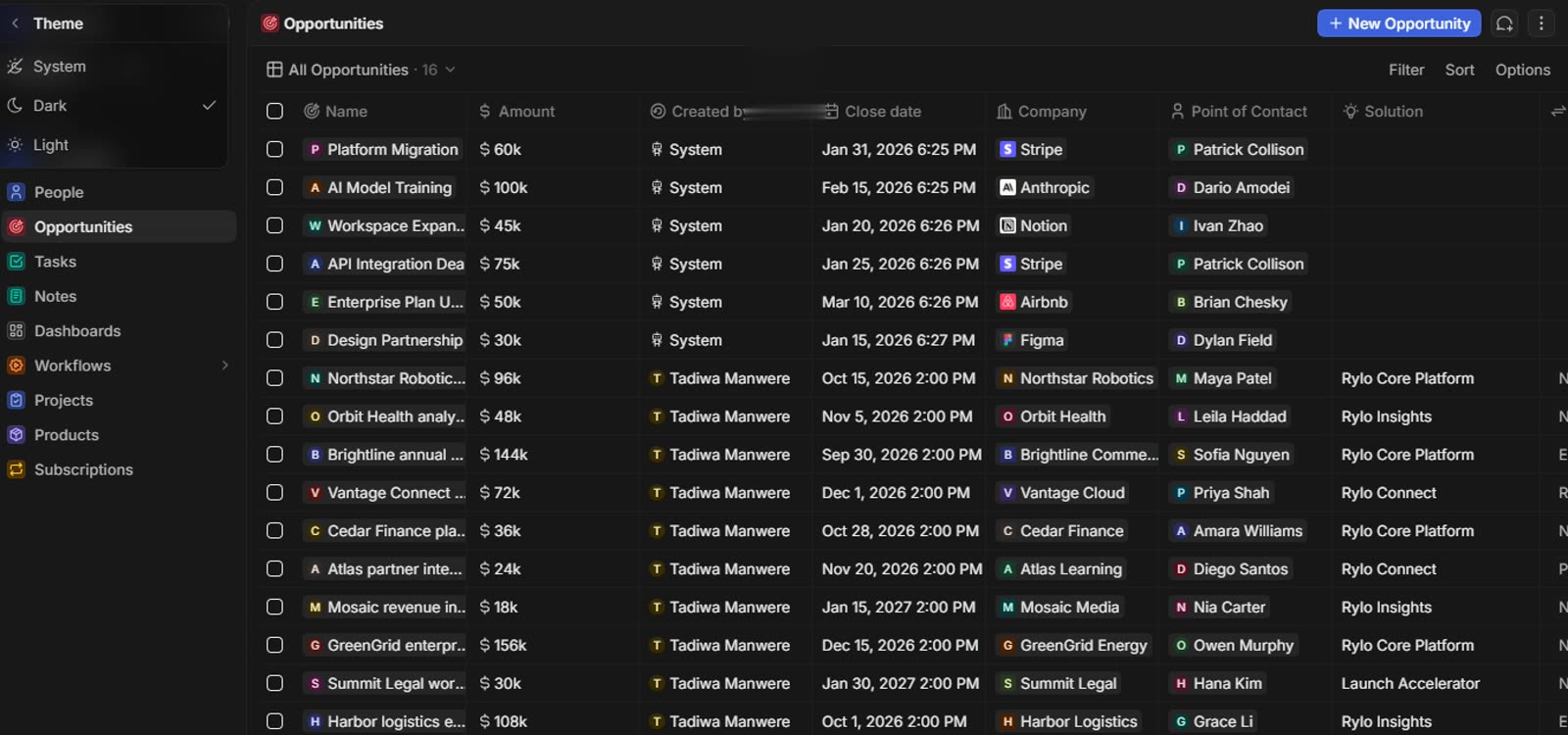The width and height of the screenshot is (1568, 735).
Task: Click the Dark theme moon icon
Action: [x=15, y=106]
